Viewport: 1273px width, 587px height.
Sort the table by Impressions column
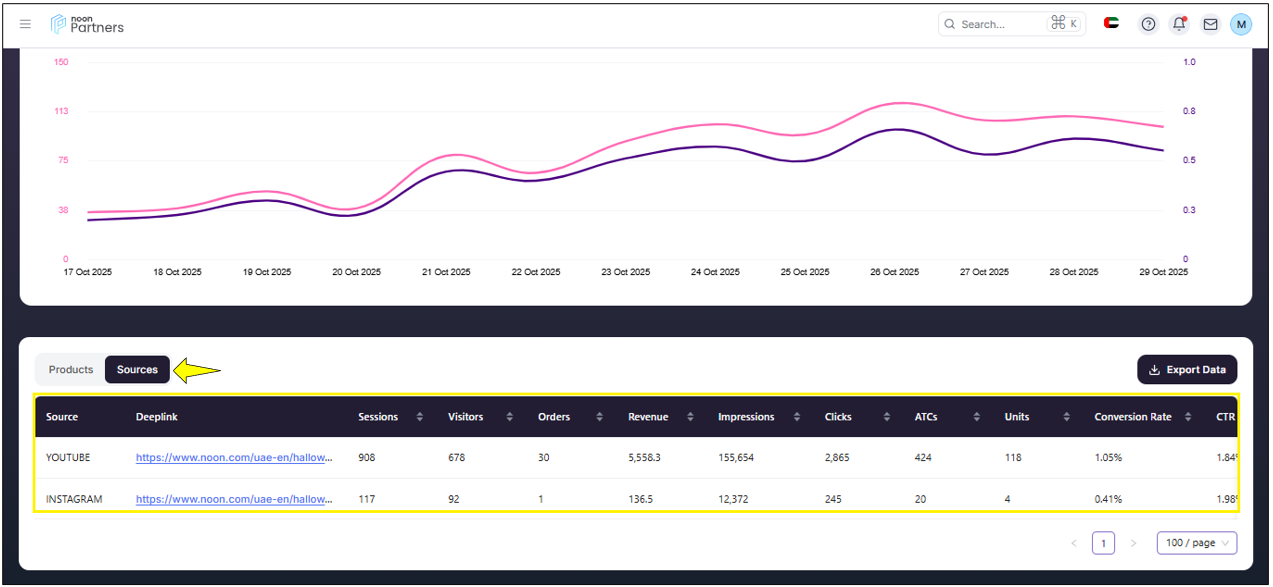tap(795, 417)
